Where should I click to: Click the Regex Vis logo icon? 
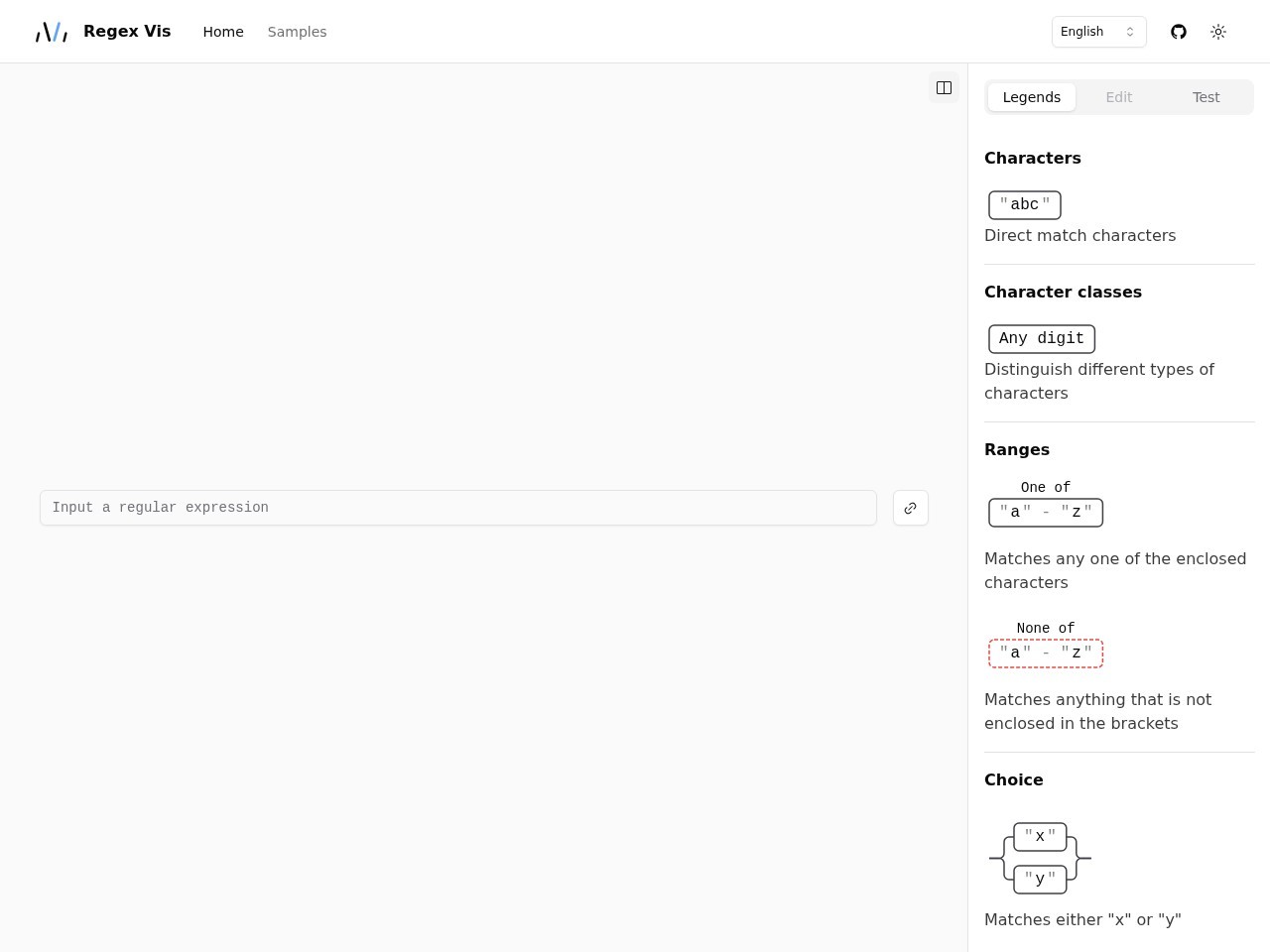[52, 32]
